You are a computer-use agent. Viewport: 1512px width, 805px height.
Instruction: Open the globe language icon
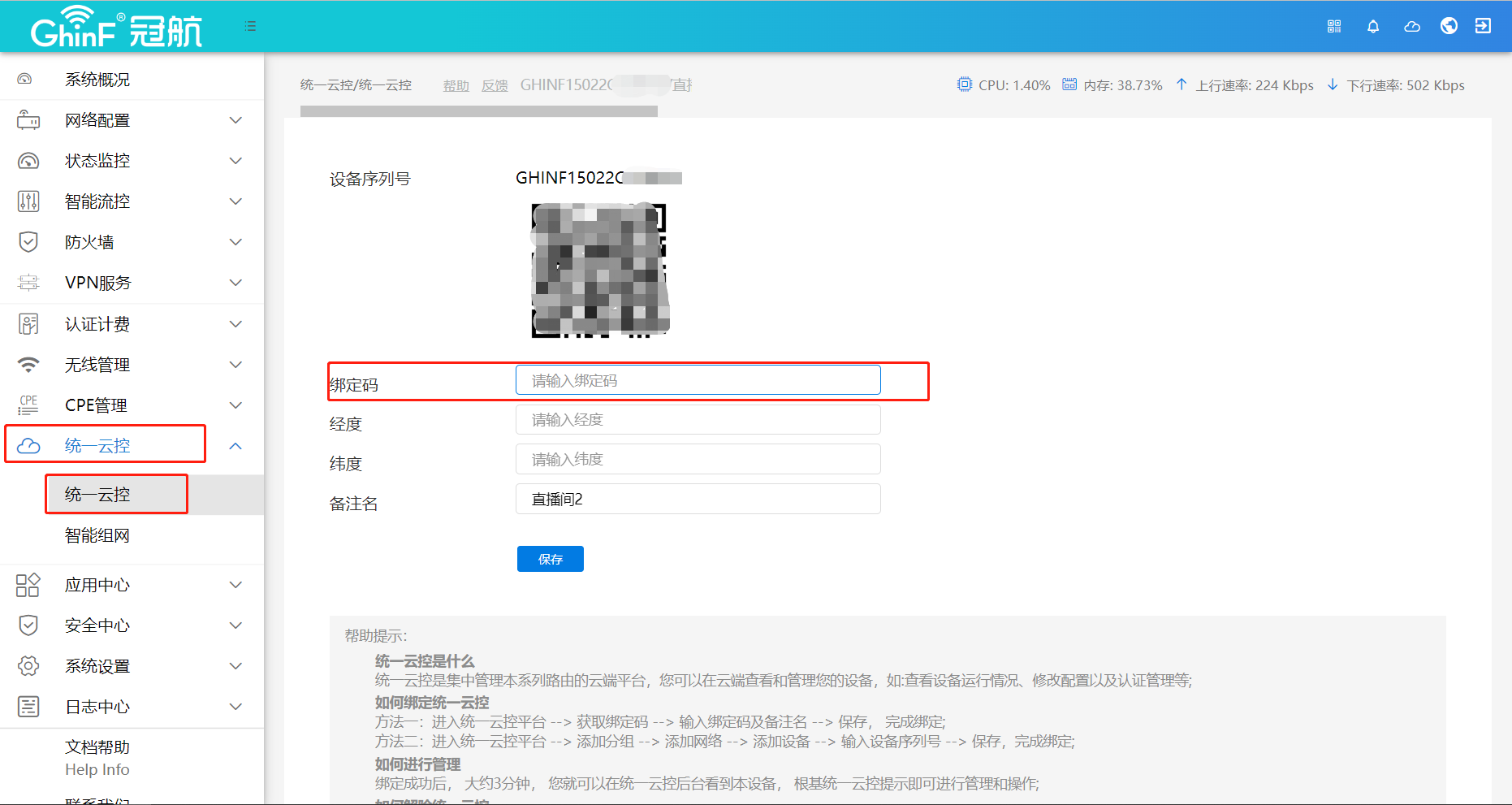coord(1449,26)
